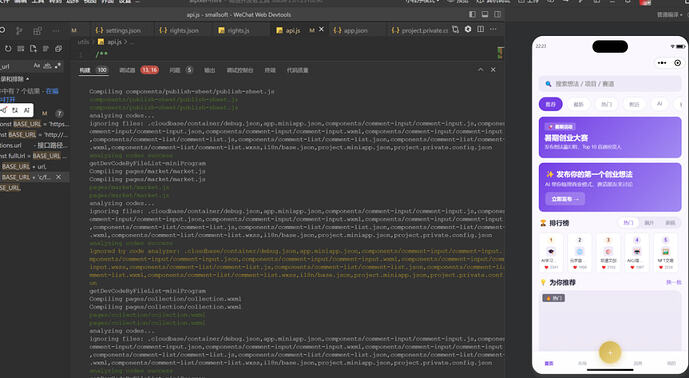The width and height of the screenshot is (689, 378).
Task: Clear search results list icon
Action: 21,49
